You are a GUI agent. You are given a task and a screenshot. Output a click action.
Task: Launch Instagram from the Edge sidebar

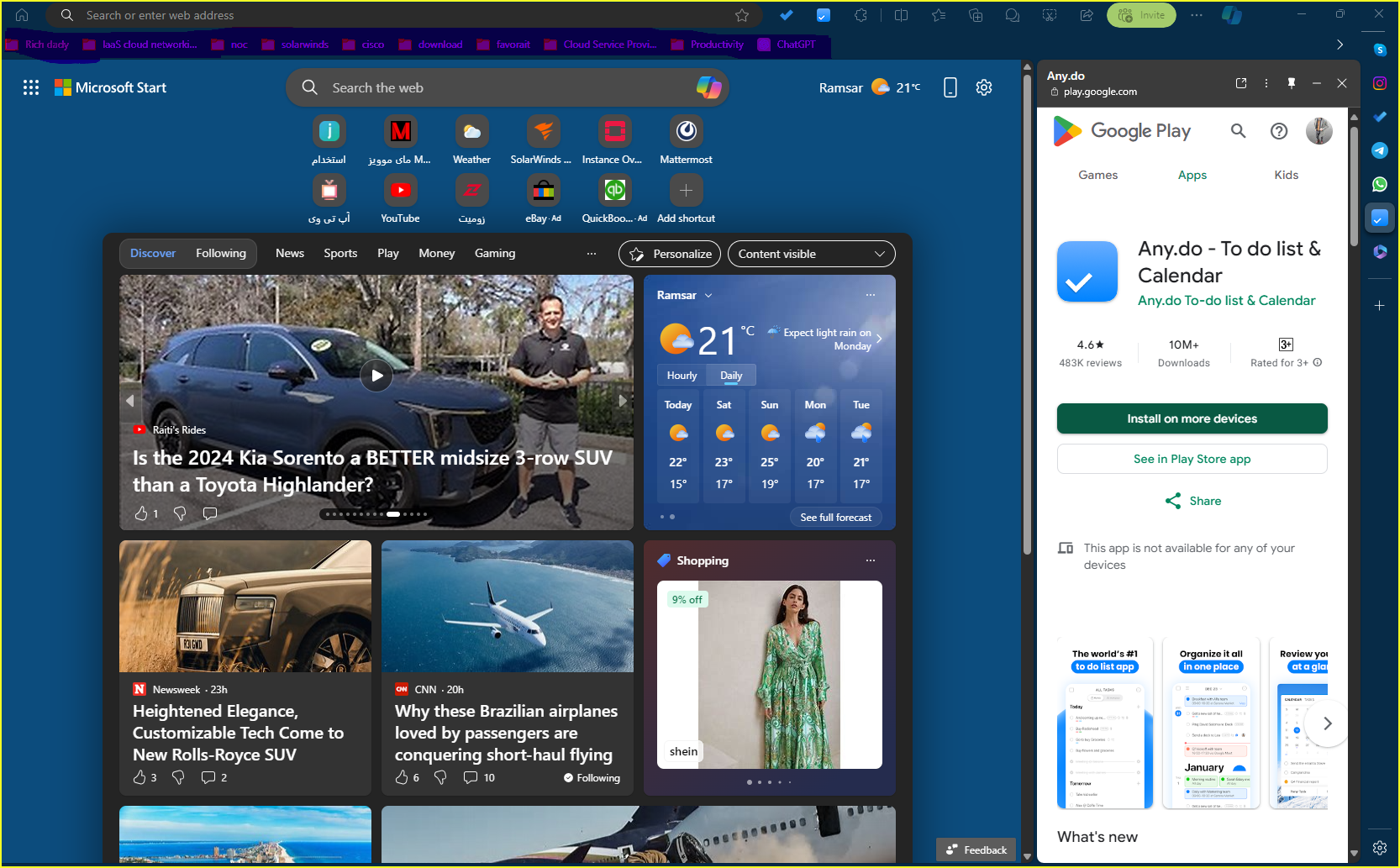point(1379,82)
